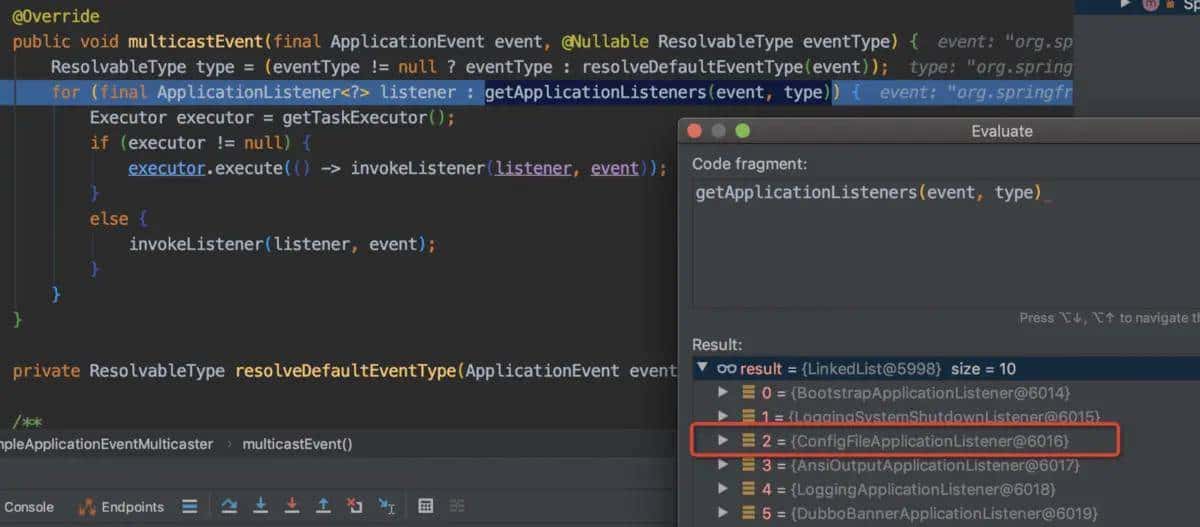The image size is (1200, 527).
Task: Expand the BootstrapApplicationListener entry
Action: [723, 393]
